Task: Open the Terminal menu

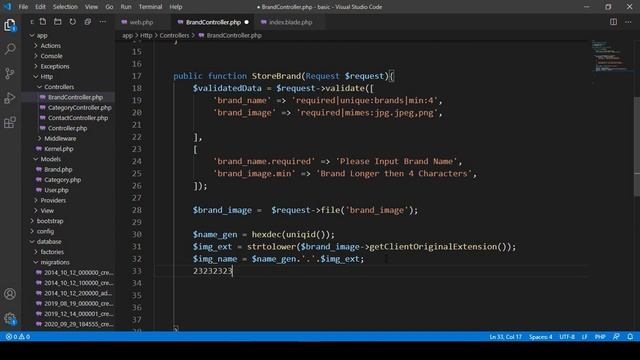Action: [150, 7]
